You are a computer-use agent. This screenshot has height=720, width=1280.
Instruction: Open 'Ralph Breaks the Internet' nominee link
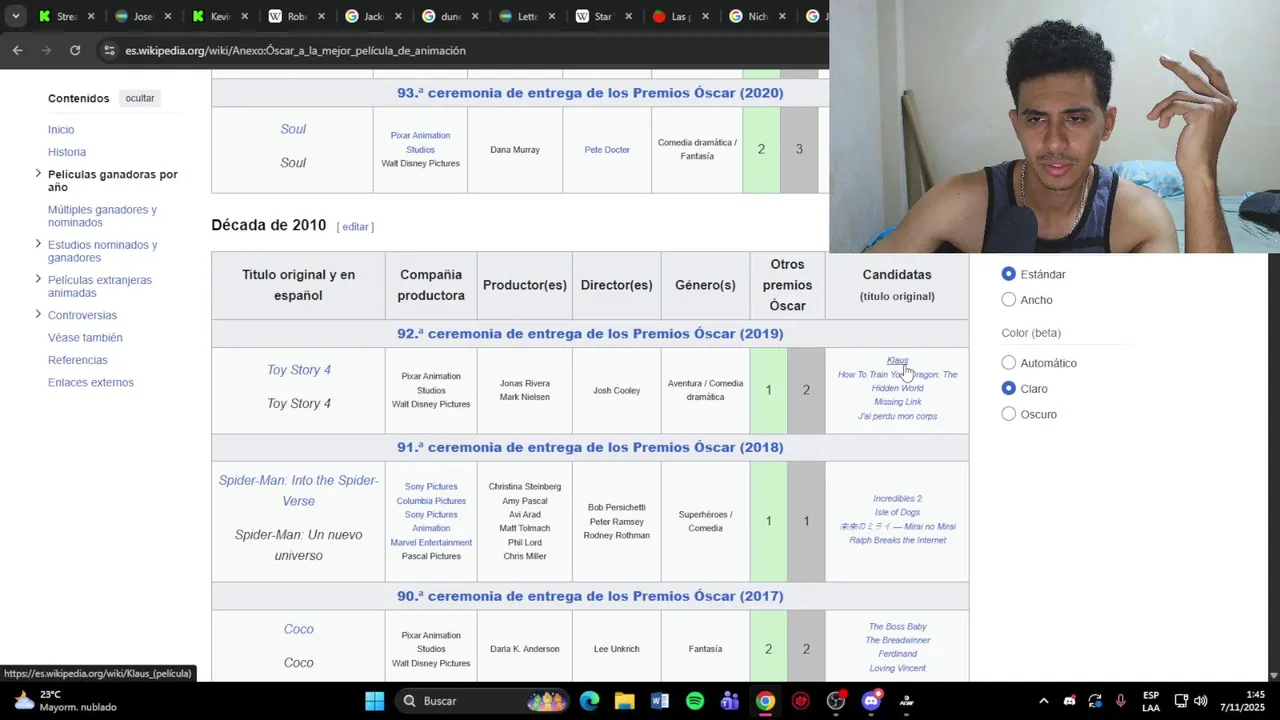pos(897,540)
